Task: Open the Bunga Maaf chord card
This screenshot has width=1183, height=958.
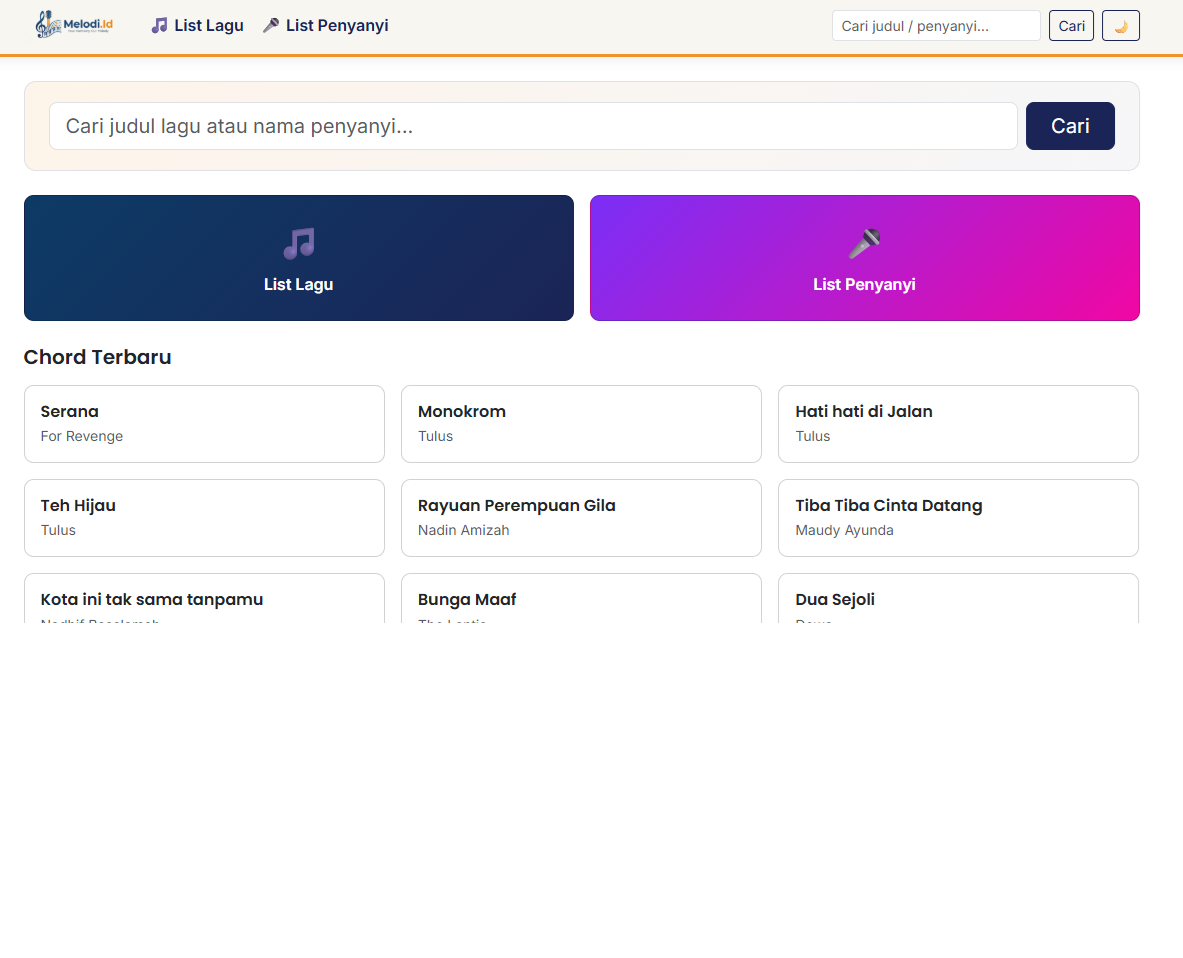Action: pyautogui.click(x=581, y=599)
